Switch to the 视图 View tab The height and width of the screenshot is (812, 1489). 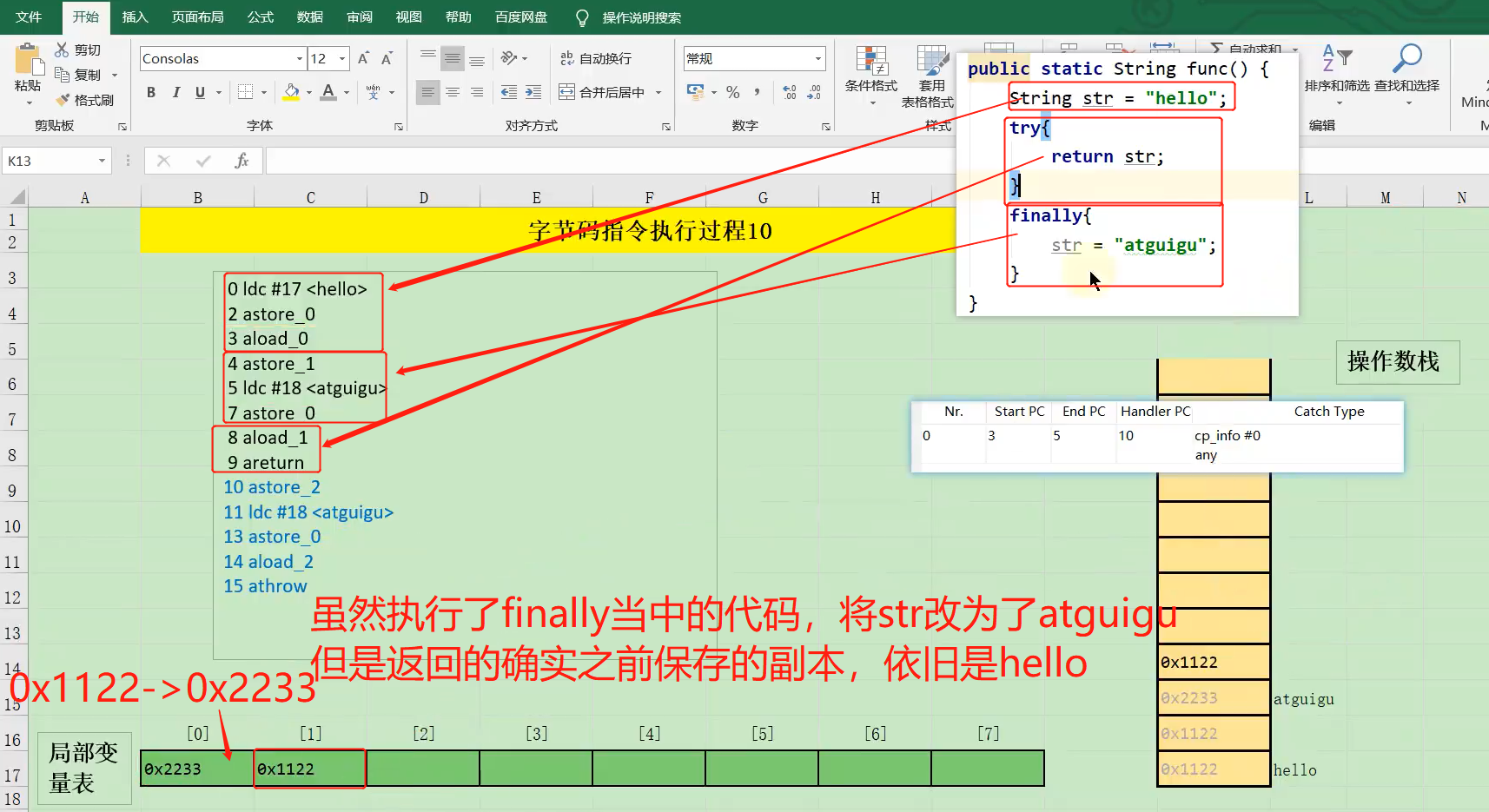tap(408, 17)
